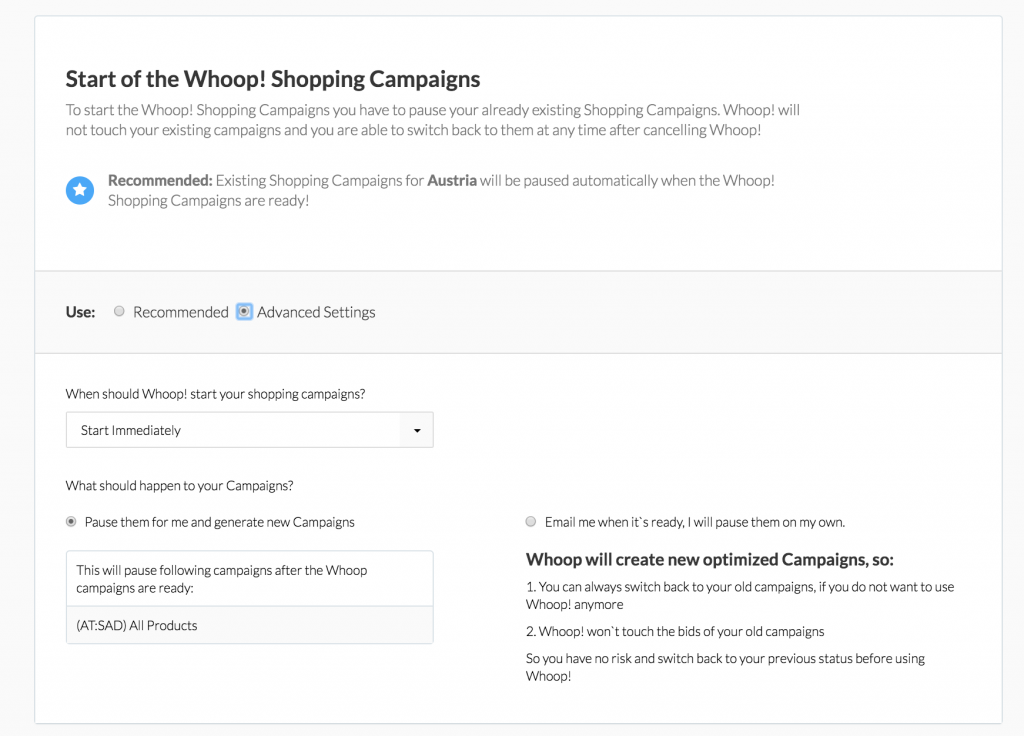Choose Pause them for me option
This screenshot has height=736, width=1024.
71,522
